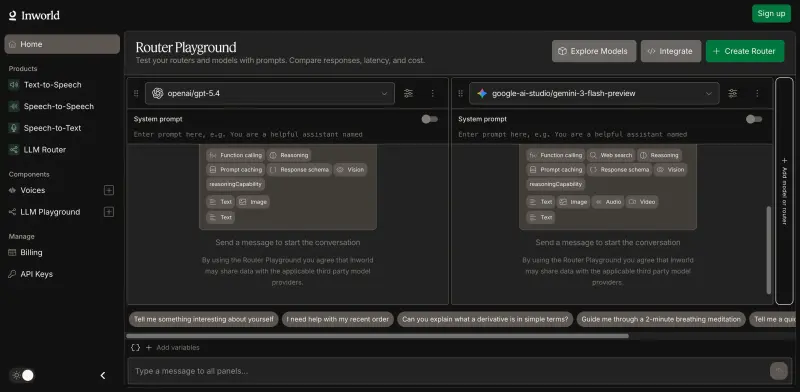Click the API Keys key icon
This screenshot has width=800, height=392.
12,274
